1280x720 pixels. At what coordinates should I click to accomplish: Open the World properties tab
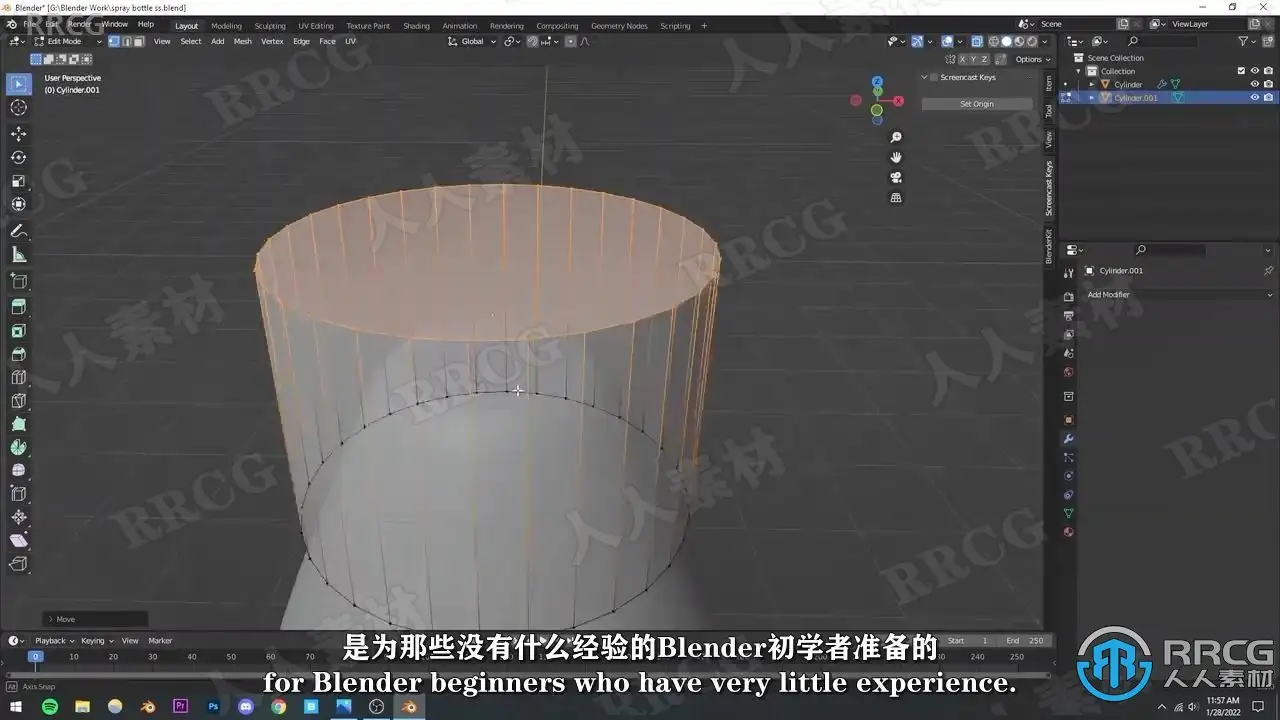click(1068, 373)
